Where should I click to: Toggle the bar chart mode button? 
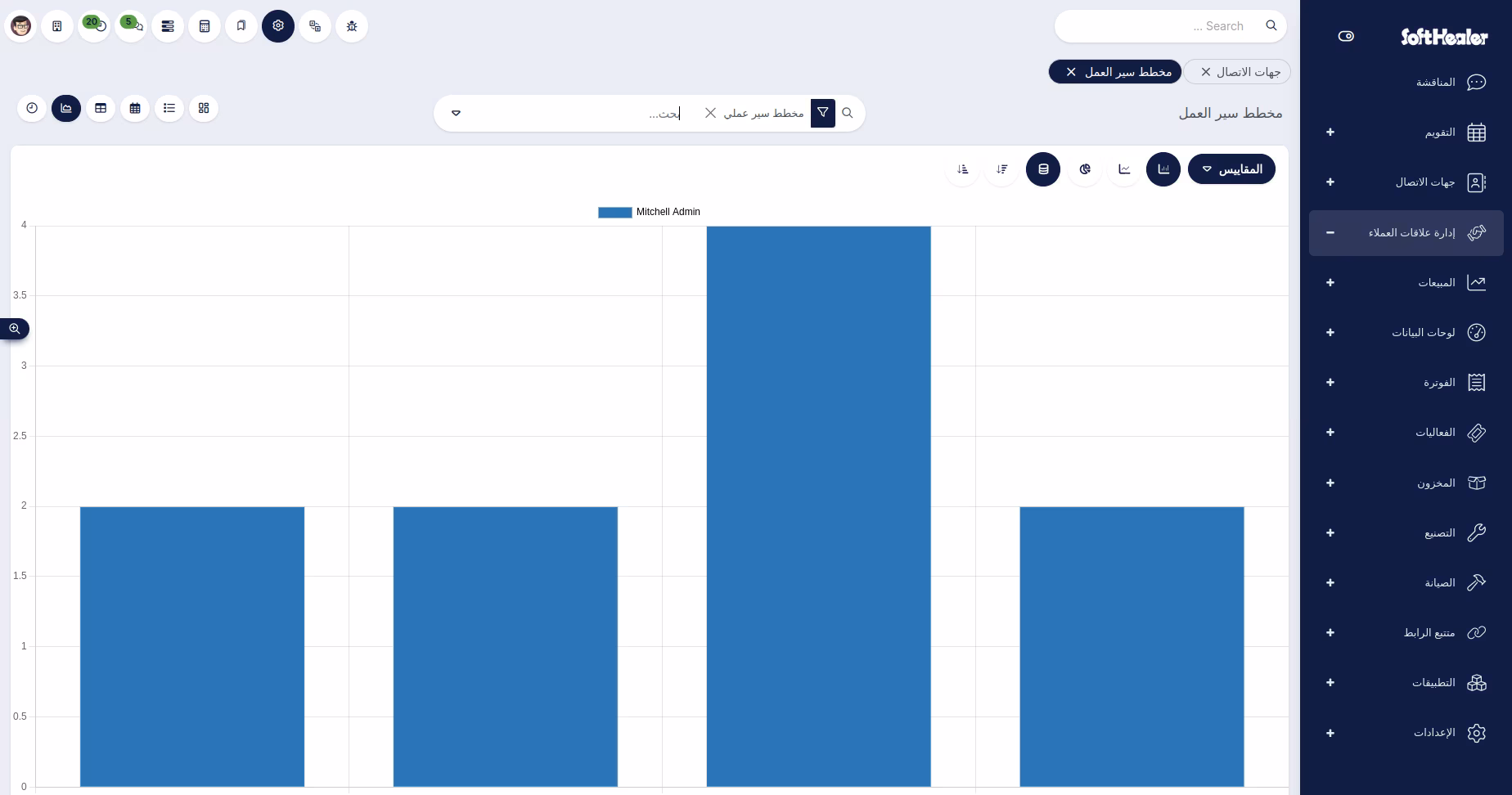click(x=1163, y=169)
